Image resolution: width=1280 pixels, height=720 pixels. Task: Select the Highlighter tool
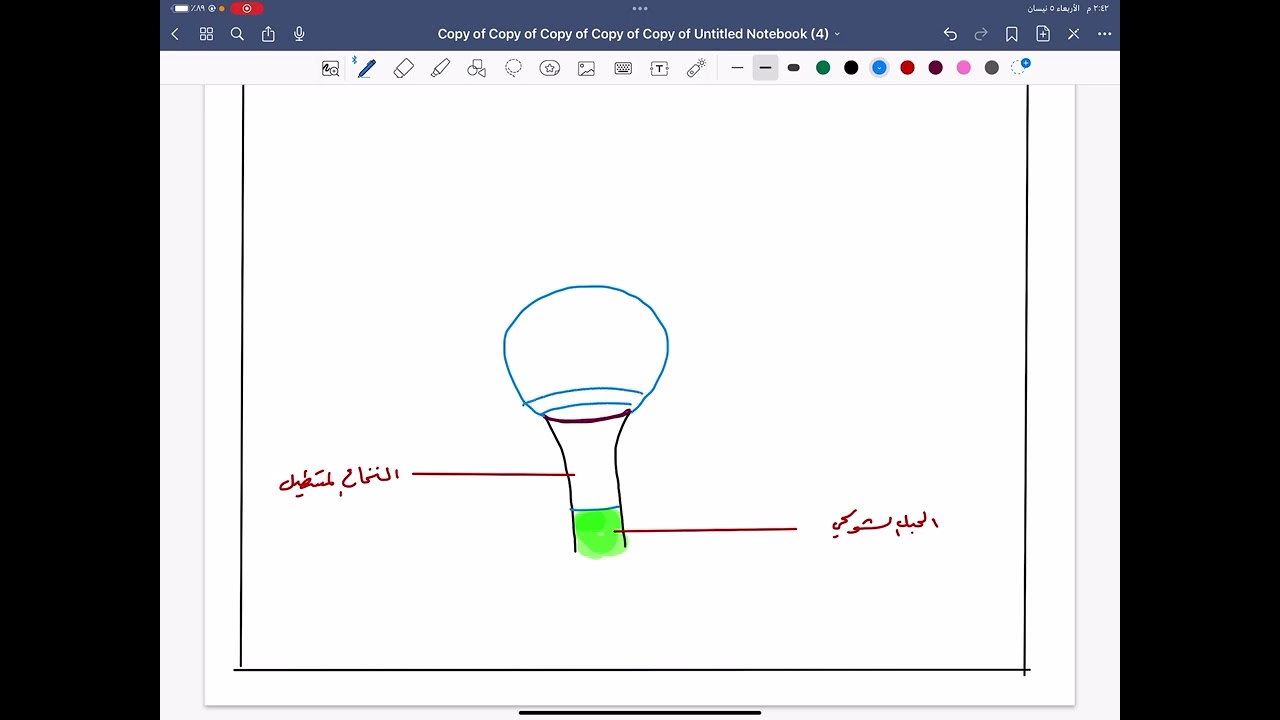(x=440, y=68)
